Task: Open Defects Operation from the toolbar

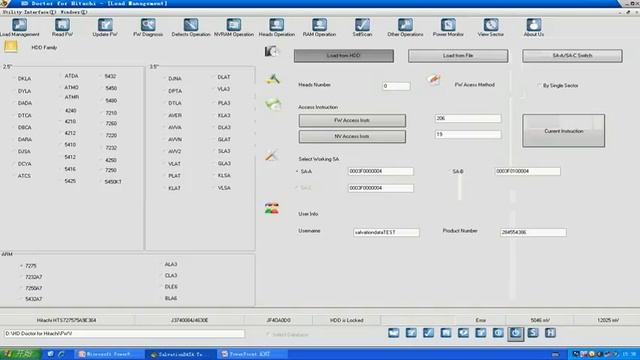Action: [191, 28]
